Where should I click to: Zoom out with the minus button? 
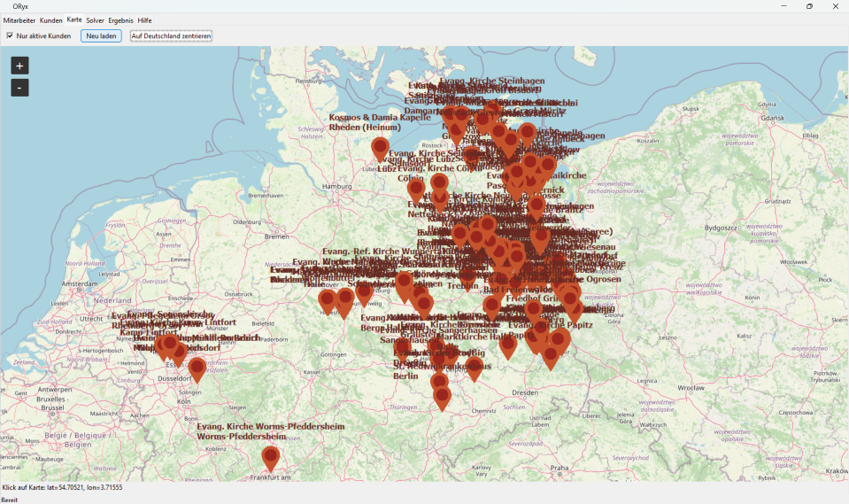click(x=19, y=88)
